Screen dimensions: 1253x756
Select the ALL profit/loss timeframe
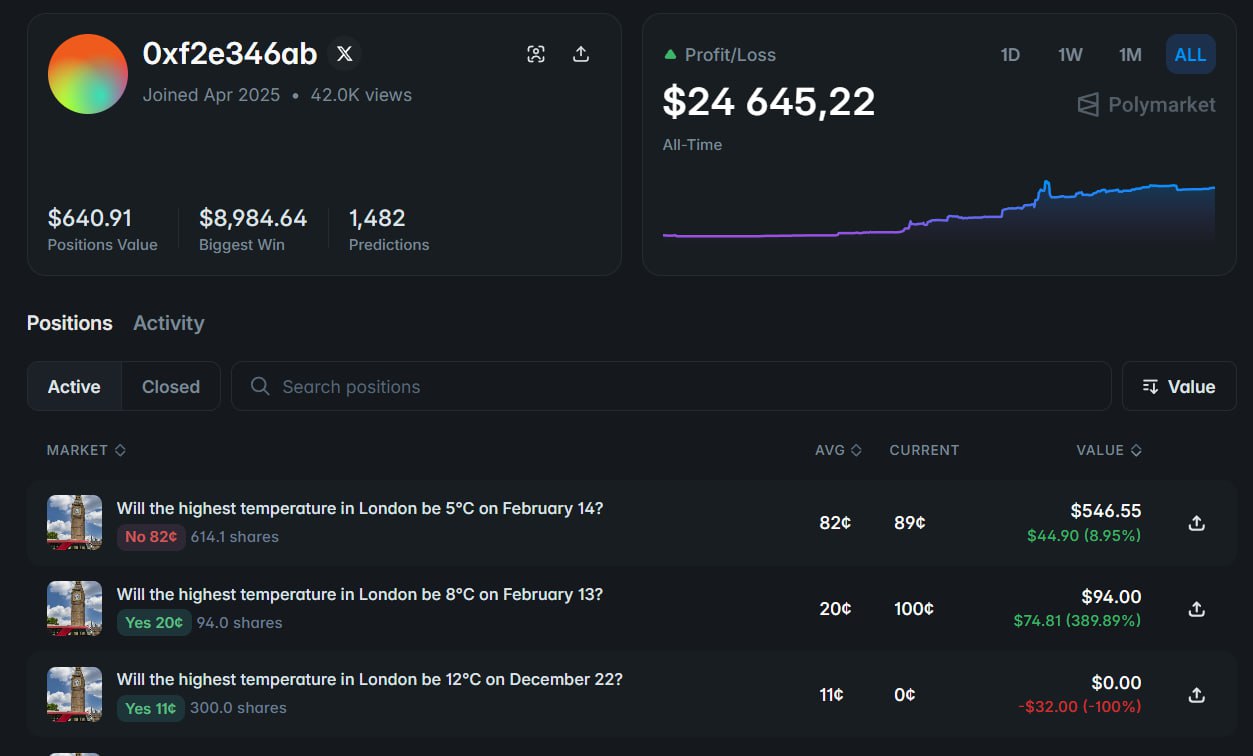point(1190,55)
